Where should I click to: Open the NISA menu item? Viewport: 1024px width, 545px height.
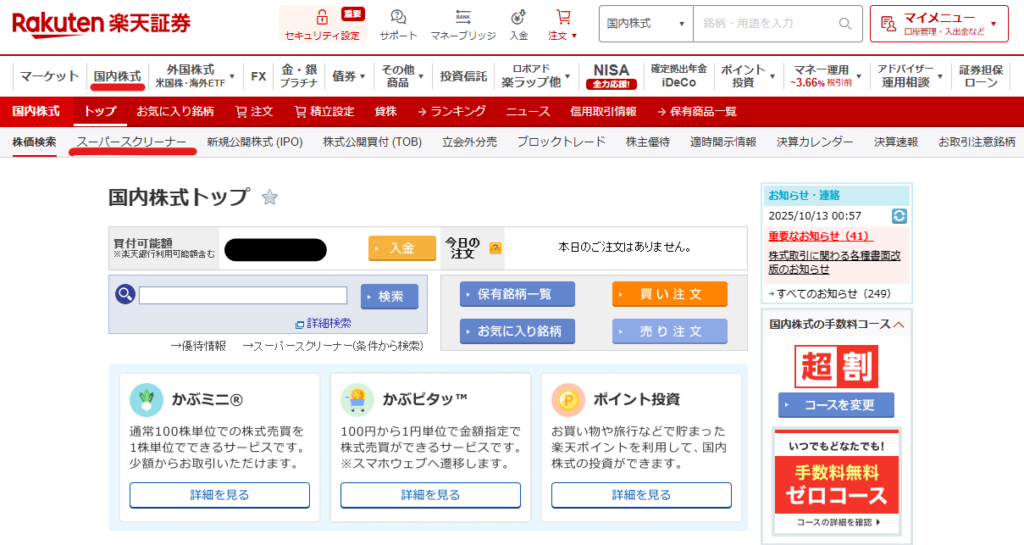(x=611, y=76)
